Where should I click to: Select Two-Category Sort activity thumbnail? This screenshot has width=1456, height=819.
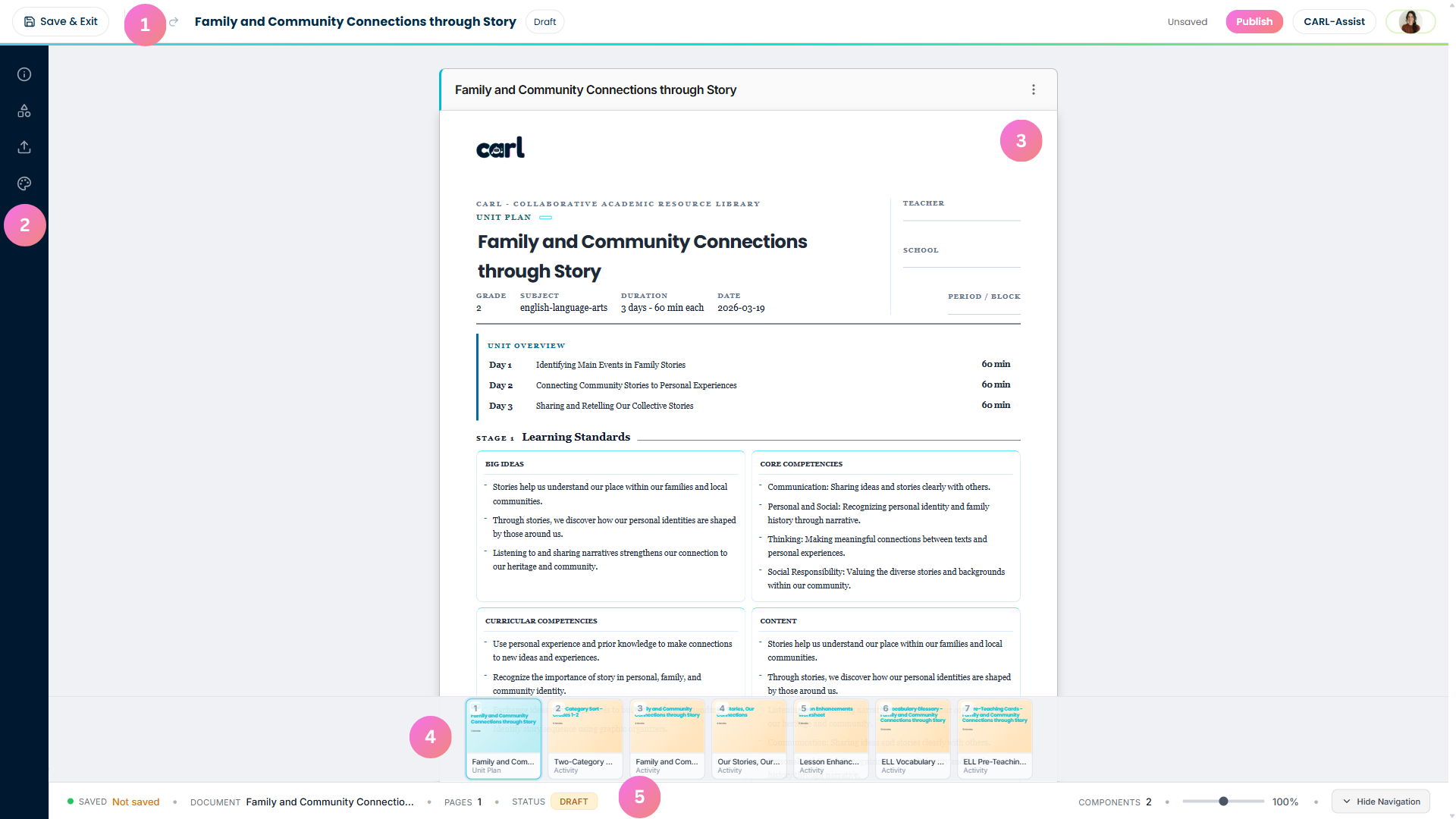[x=585, y=739]
